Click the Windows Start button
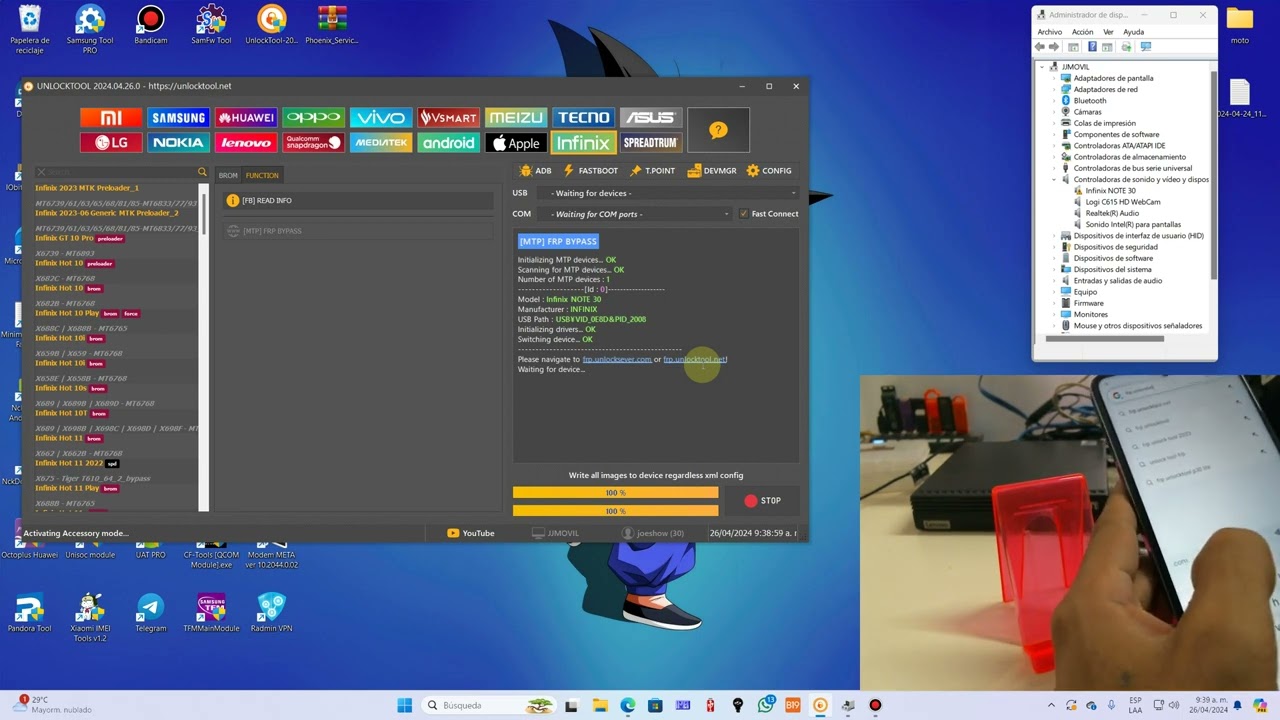1280x720 pixels. pos(405,705)
